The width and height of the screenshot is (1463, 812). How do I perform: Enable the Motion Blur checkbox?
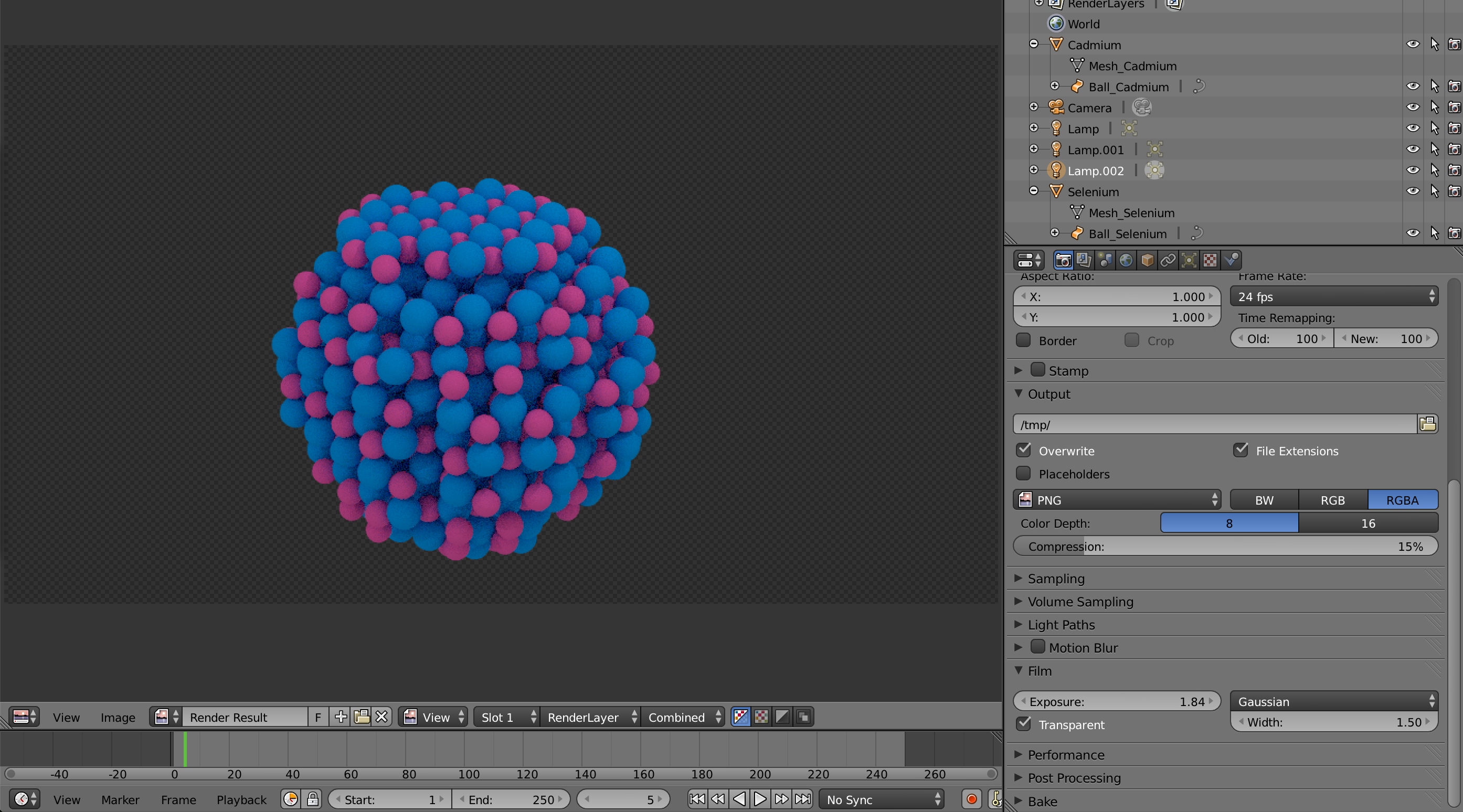tap(1037, 647)
